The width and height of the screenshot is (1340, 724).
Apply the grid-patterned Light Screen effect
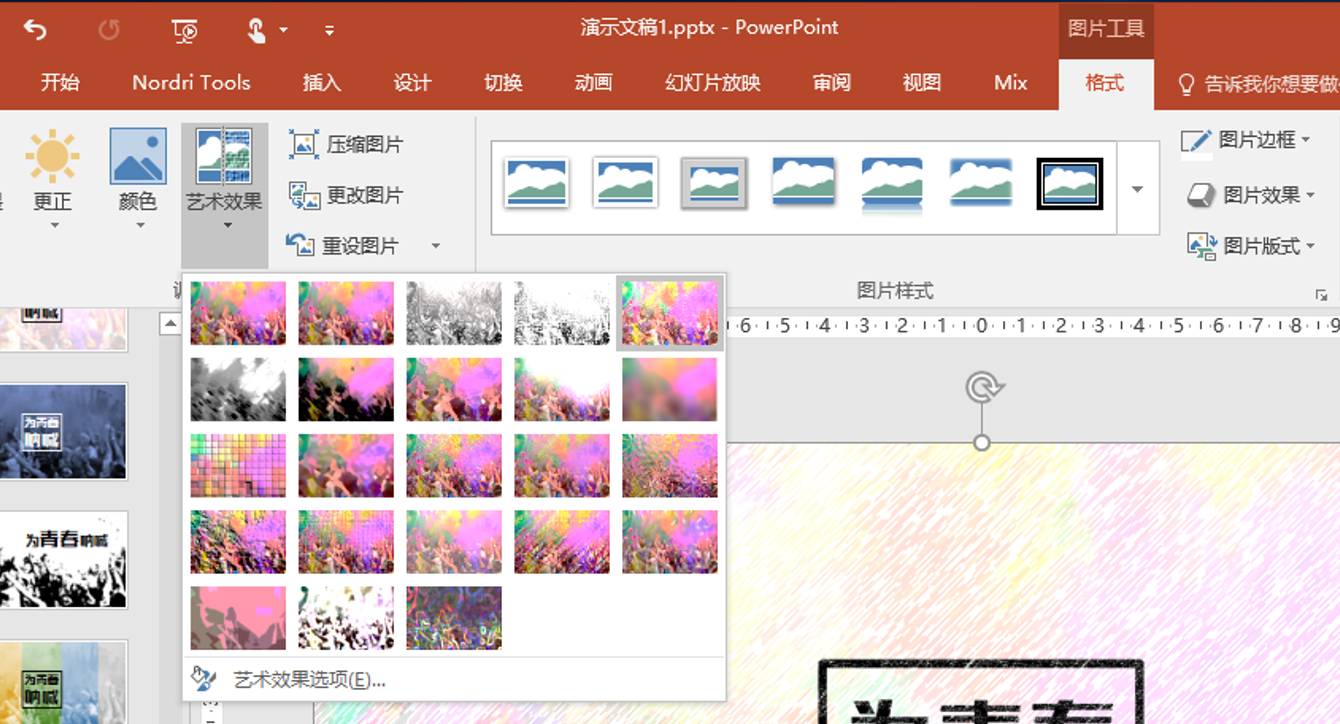[238, 465]
